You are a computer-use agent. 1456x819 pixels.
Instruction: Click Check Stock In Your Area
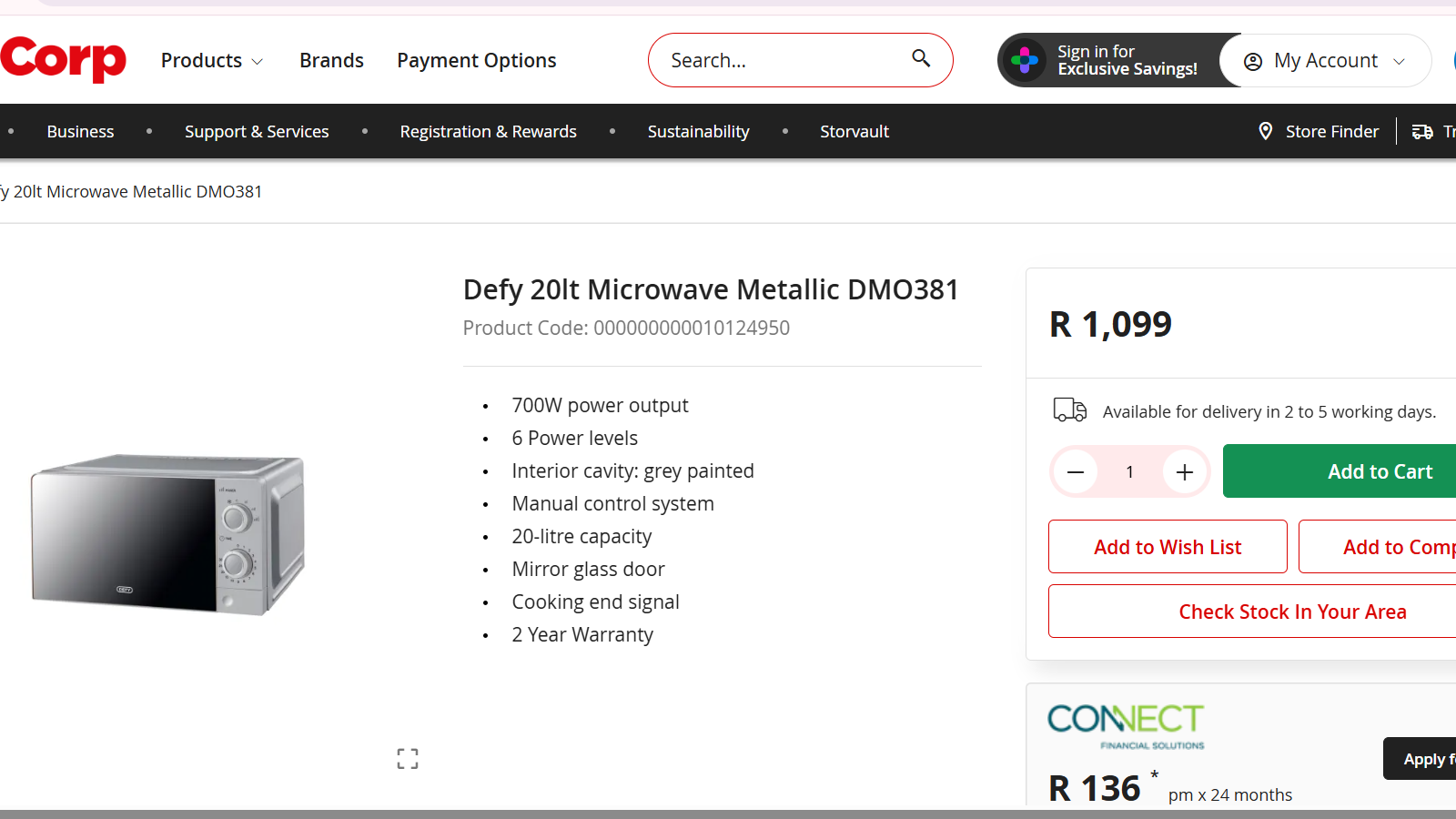pyautogui.click(x=1292, y=612)
